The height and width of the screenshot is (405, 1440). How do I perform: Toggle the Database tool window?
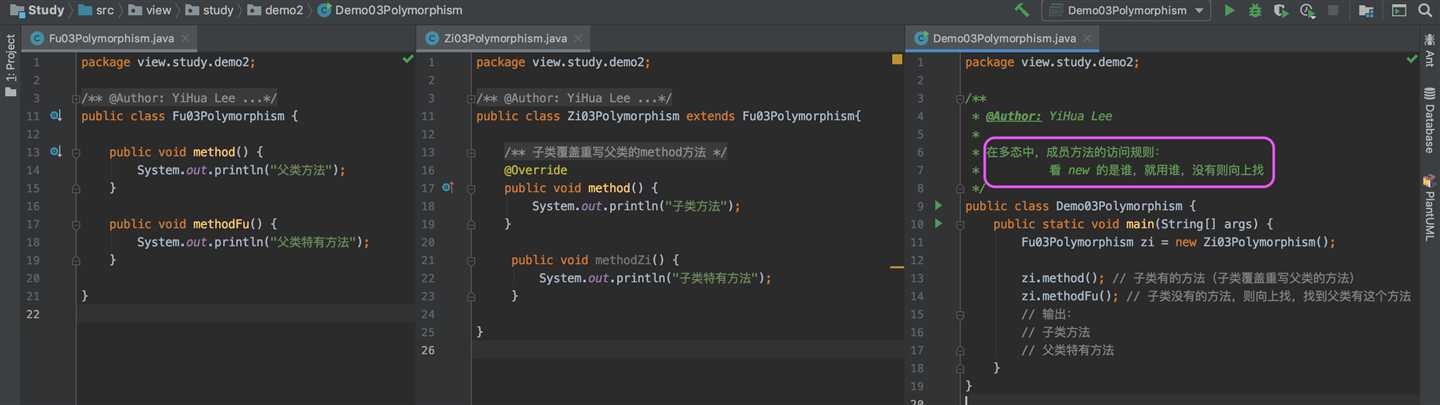tap(1429, 120)
